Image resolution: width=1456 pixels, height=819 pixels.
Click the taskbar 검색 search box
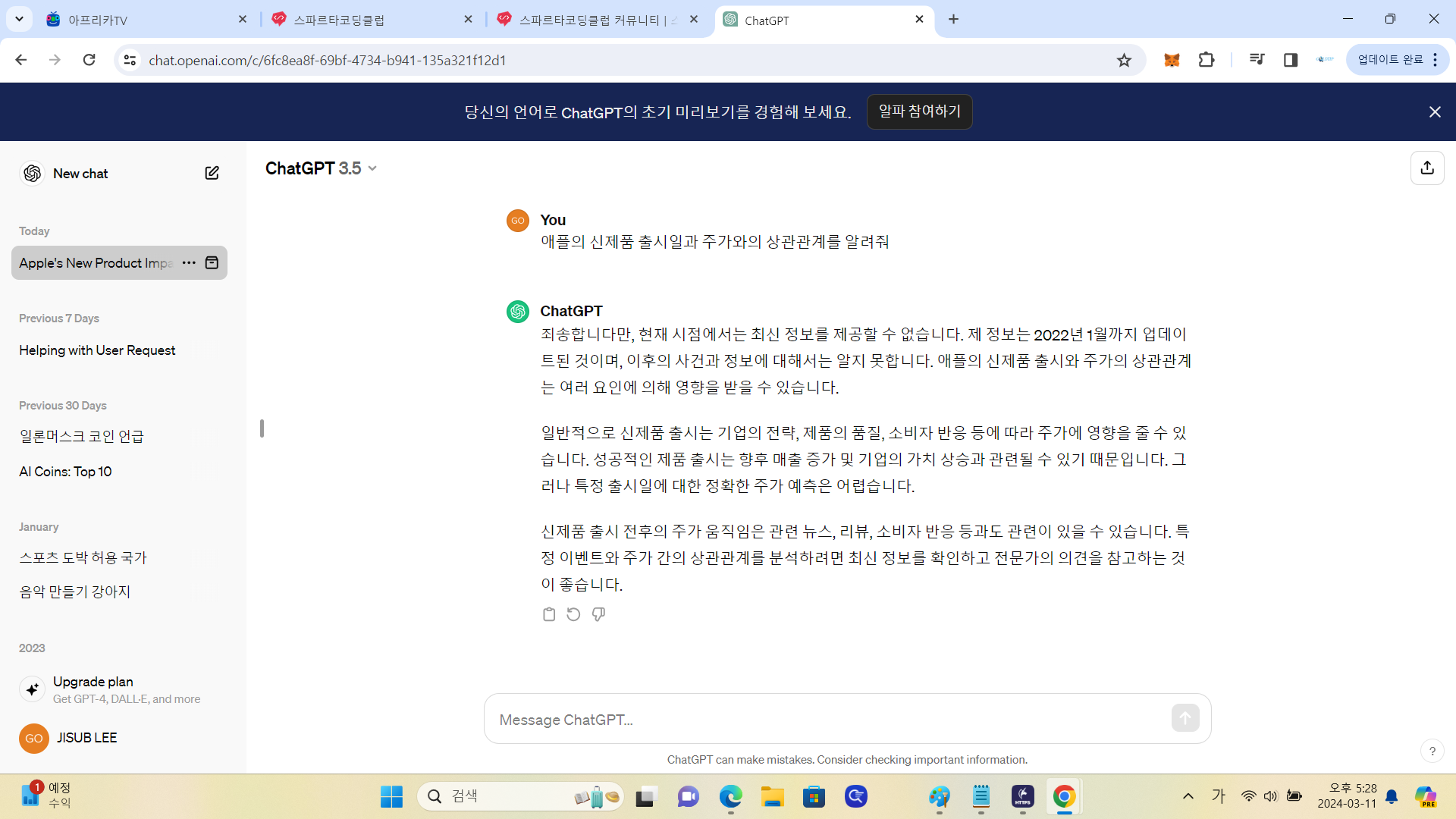click(x=521, y=796)
